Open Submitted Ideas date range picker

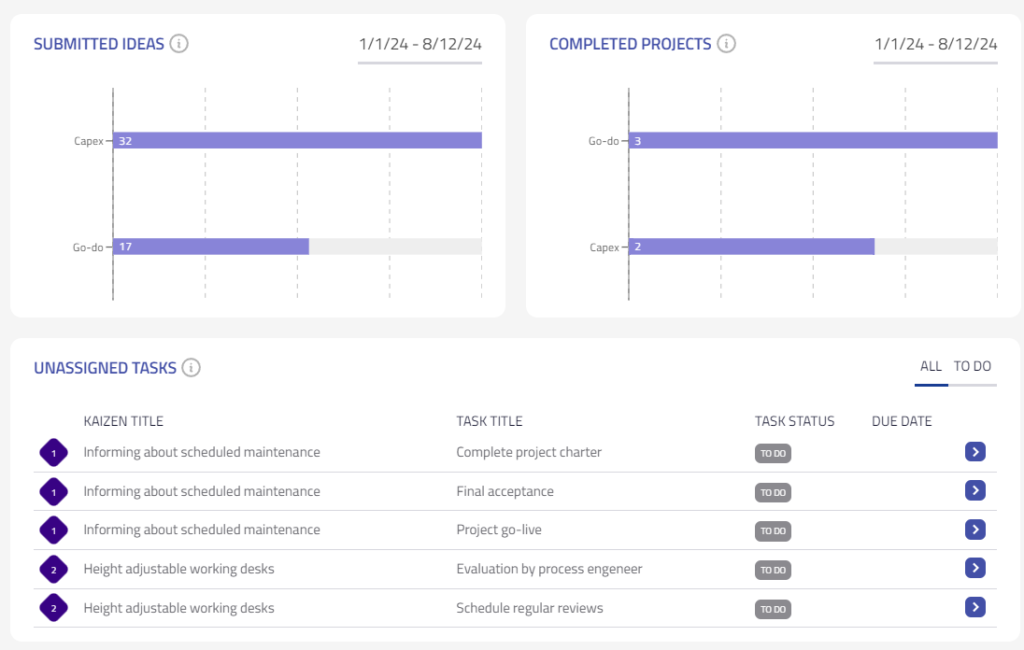click(420, 44)
